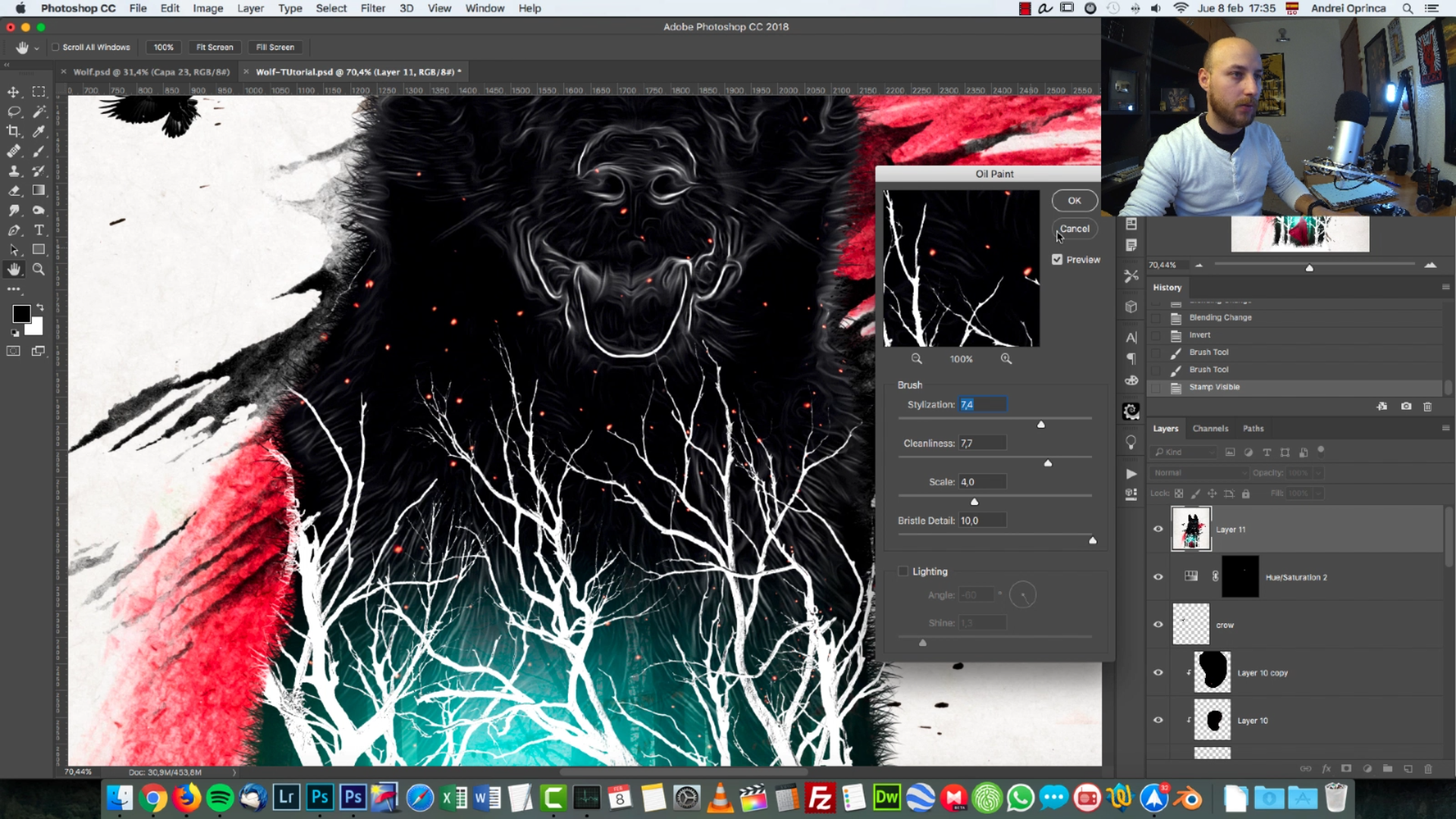The image size is (1456, 819).
Task: Select the Layer 11 thumbnail
Action: [x=1191, y=529]
